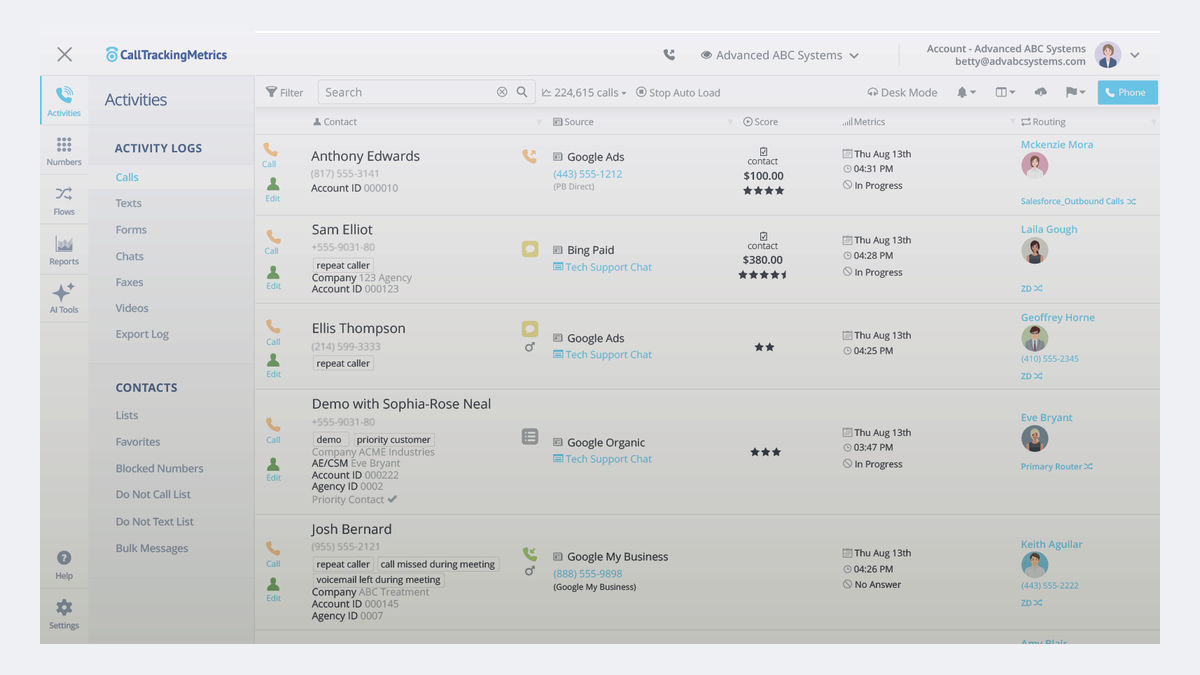Open Help from the sidebar
Viewport: 1200px width, 675px height.
tap(64, 565)
